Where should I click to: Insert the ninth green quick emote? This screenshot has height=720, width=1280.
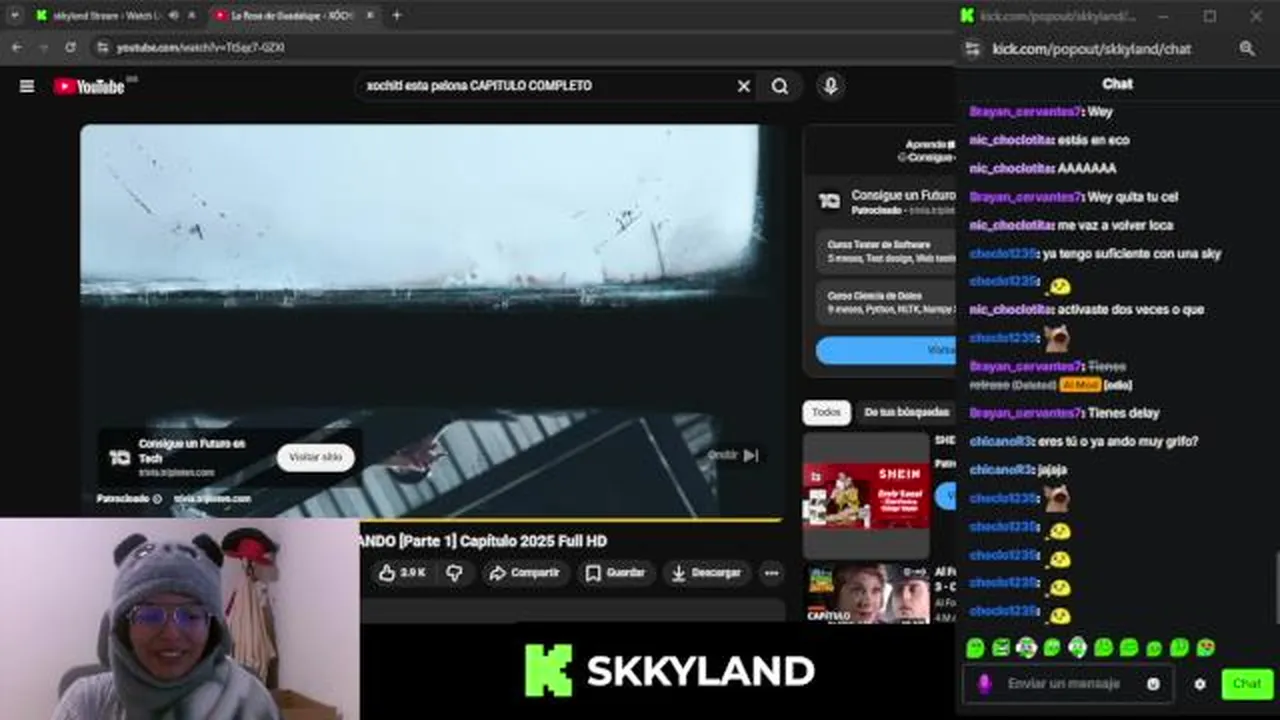coord(1180,648)
